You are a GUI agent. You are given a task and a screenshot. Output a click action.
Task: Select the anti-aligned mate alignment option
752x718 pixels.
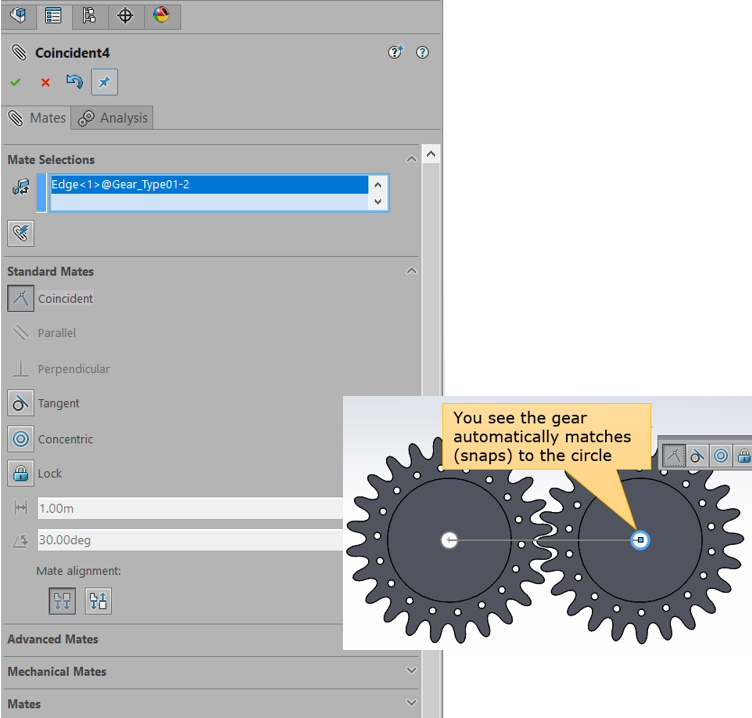coord(98,601)
